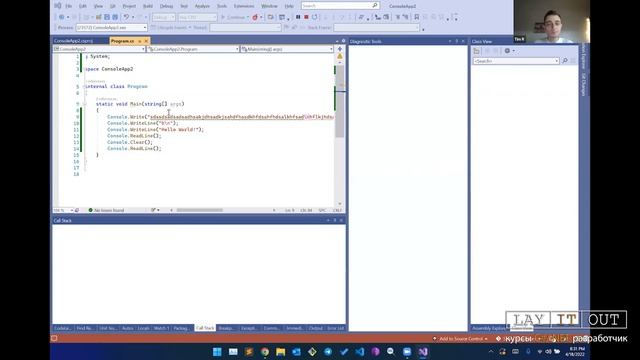Screen dimensions: 640x360
Task: Click Add to Source Control
Action: (x=460, y=339)
